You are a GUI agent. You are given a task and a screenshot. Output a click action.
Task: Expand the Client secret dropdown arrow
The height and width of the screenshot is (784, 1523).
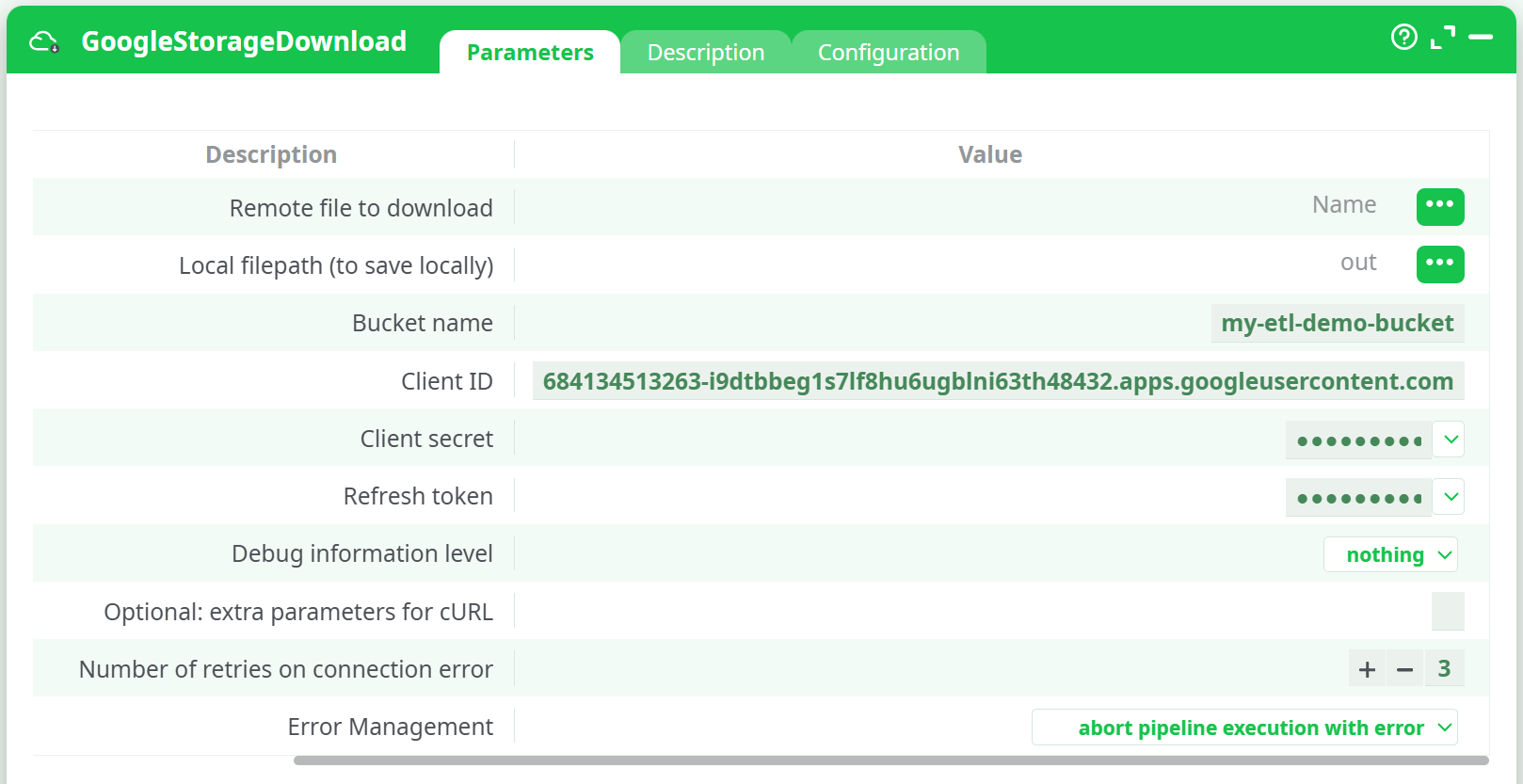click(1451, 440)
